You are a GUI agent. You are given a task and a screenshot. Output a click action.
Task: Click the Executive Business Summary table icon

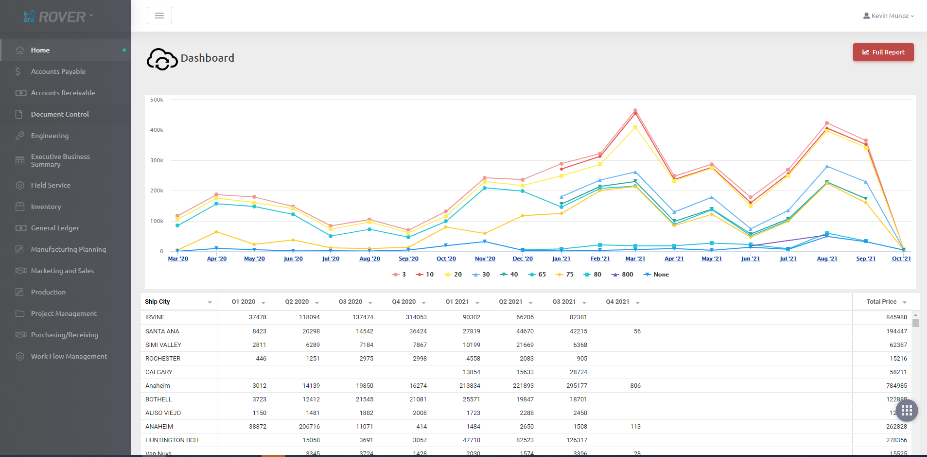pos(20,160)
